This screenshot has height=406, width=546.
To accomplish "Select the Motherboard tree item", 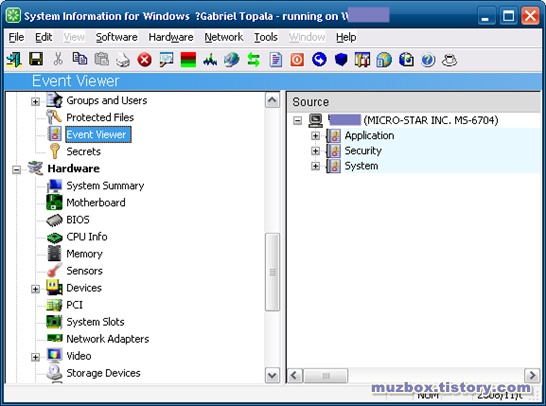I will [x=96, y=203].
